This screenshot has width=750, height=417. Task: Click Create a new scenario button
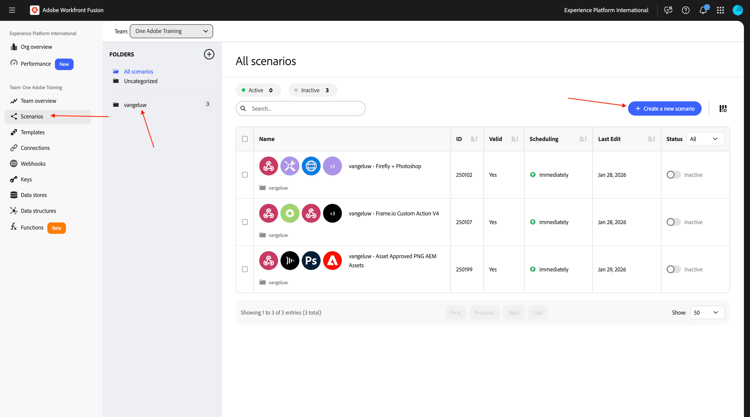[x=664, y=109]
